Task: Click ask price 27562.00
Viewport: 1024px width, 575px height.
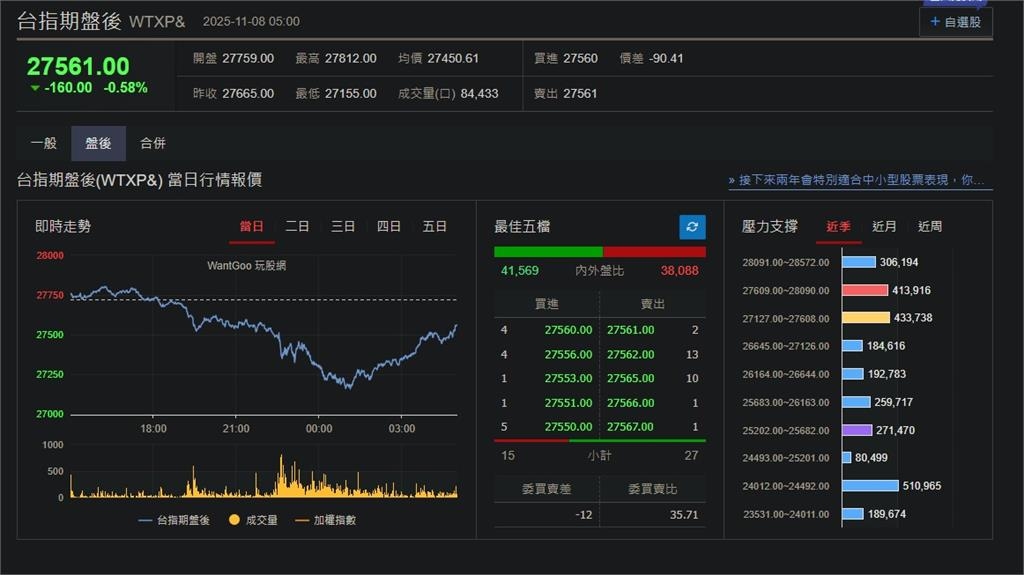Action: click(630, 354)
